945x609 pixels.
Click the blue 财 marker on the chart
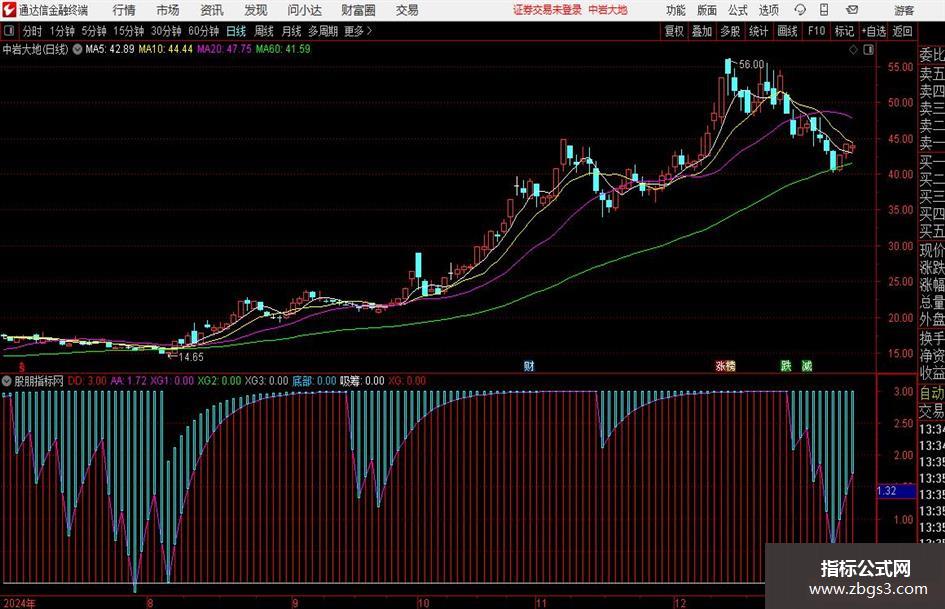click(x=529, y=366)
